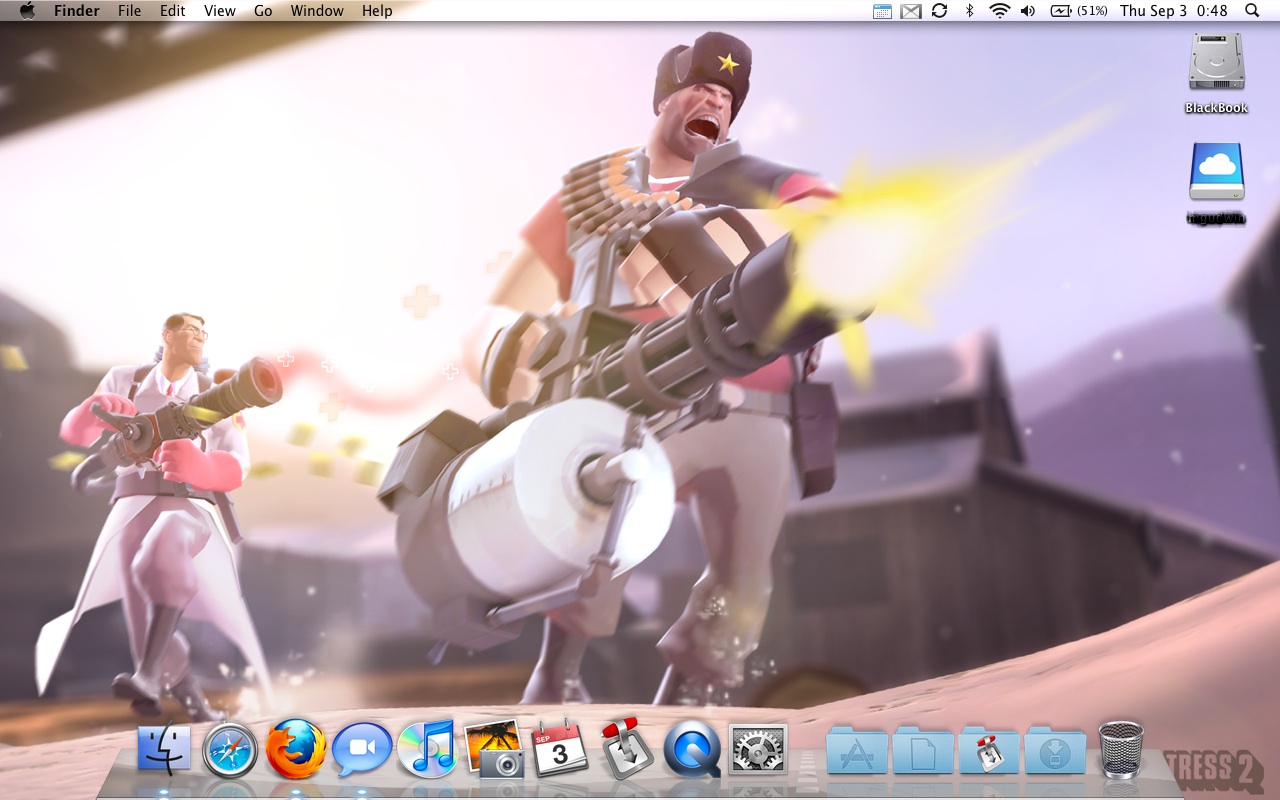
Task: Open the sync status menu icon
Action: [x=939, y=11]
